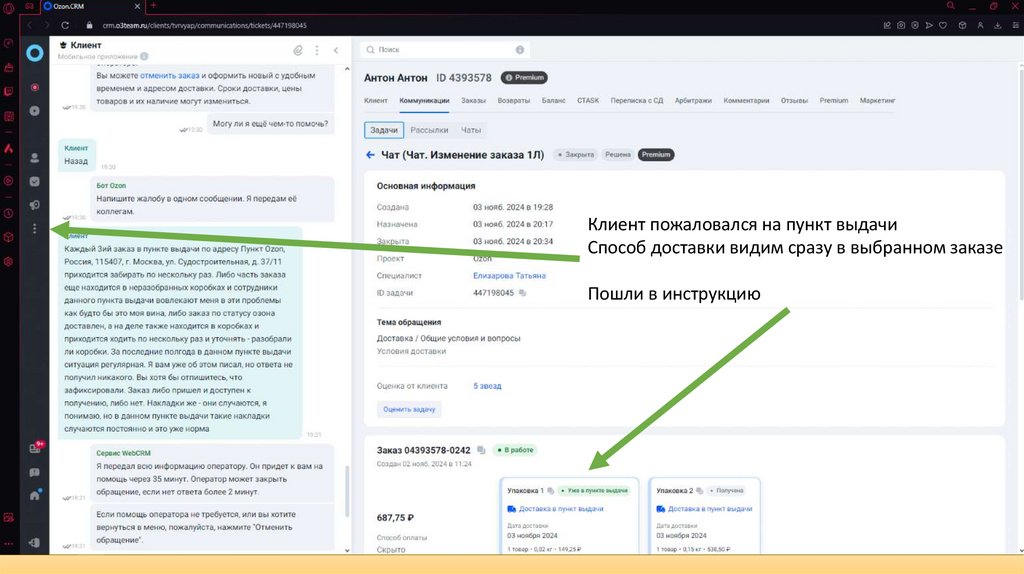Select the Чаты sub-tab
Image resolution: width=1024 pixels, height=574 pixels.
coord(471,130)
